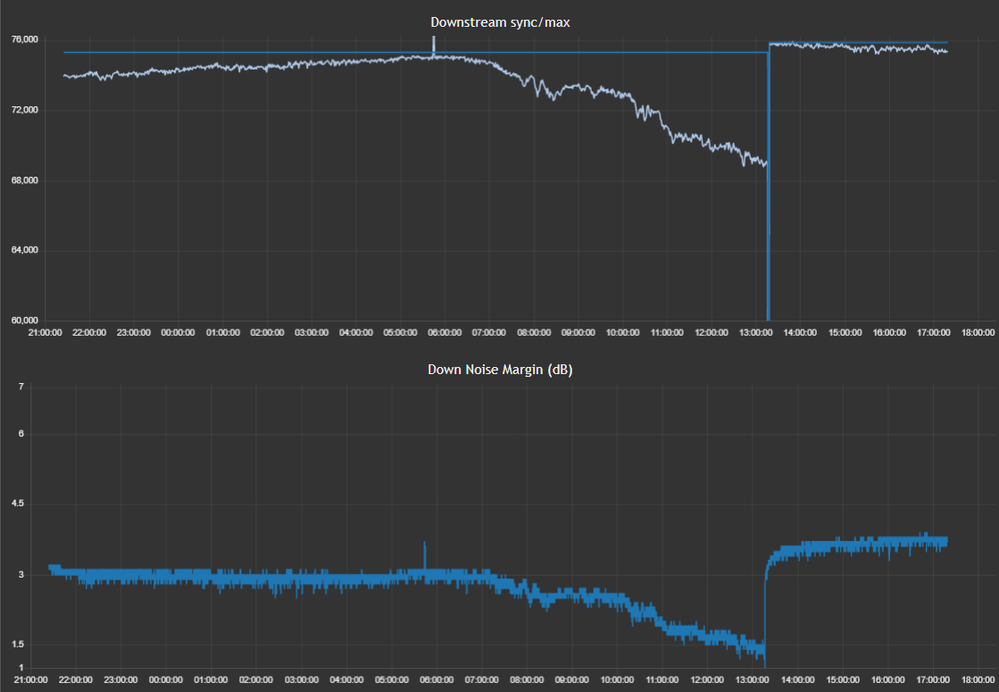Click the "Downstream sync/max" chart title
This screenshot has height=692, width=999.
[x=500, y=22]
